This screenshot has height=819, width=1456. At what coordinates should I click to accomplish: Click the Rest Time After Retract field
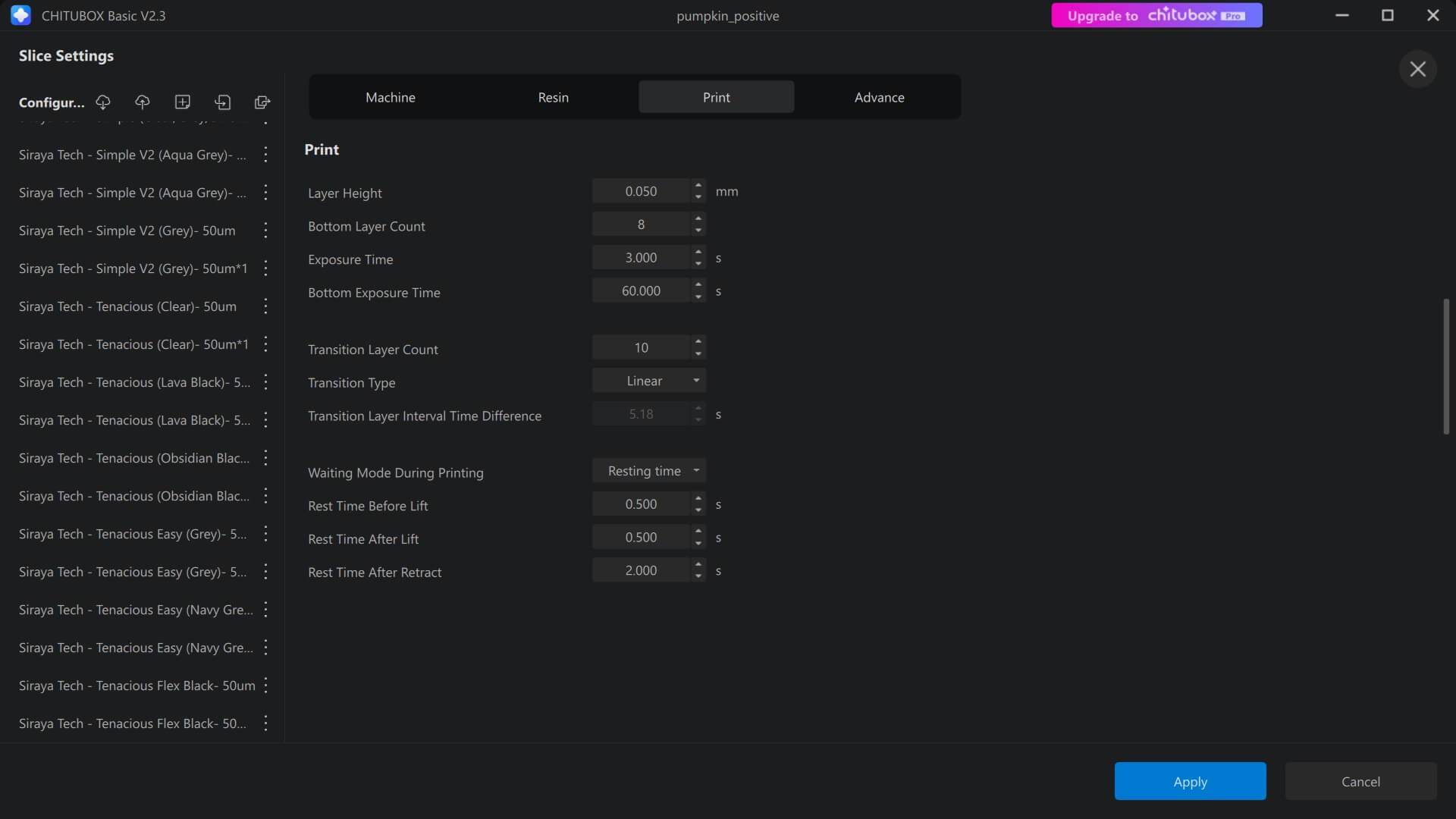(641, 570)
